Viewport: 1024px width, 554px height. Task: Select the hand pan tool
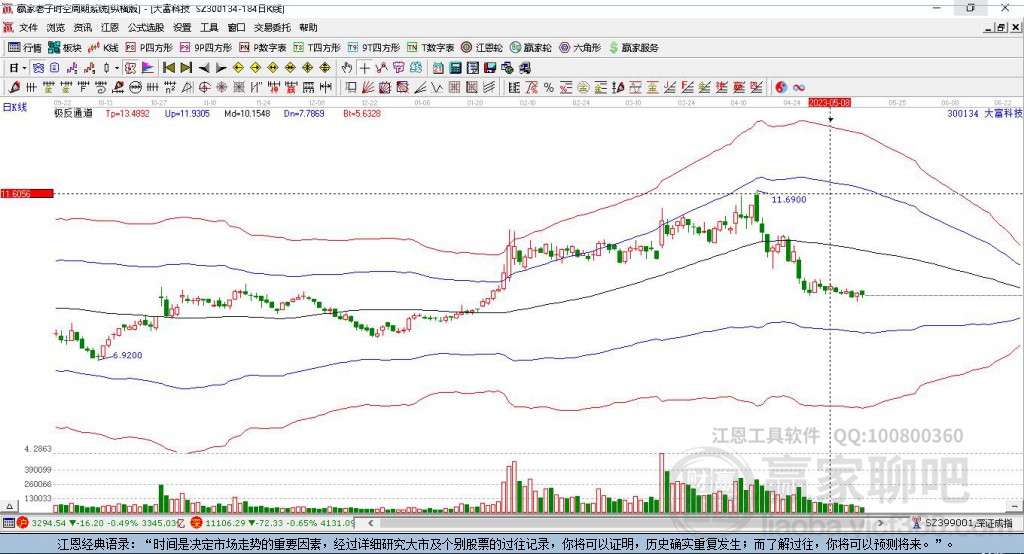pyautogui.click(x=347, y=68)
